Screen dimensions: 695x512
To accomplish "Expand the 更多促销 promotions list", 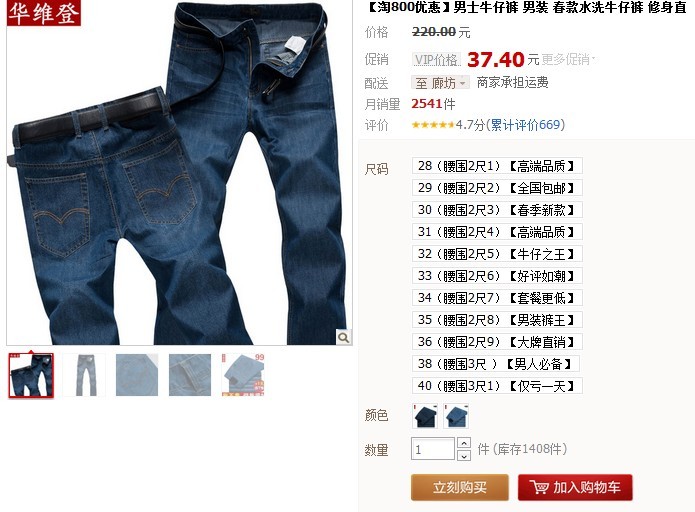I will point(568,59).
